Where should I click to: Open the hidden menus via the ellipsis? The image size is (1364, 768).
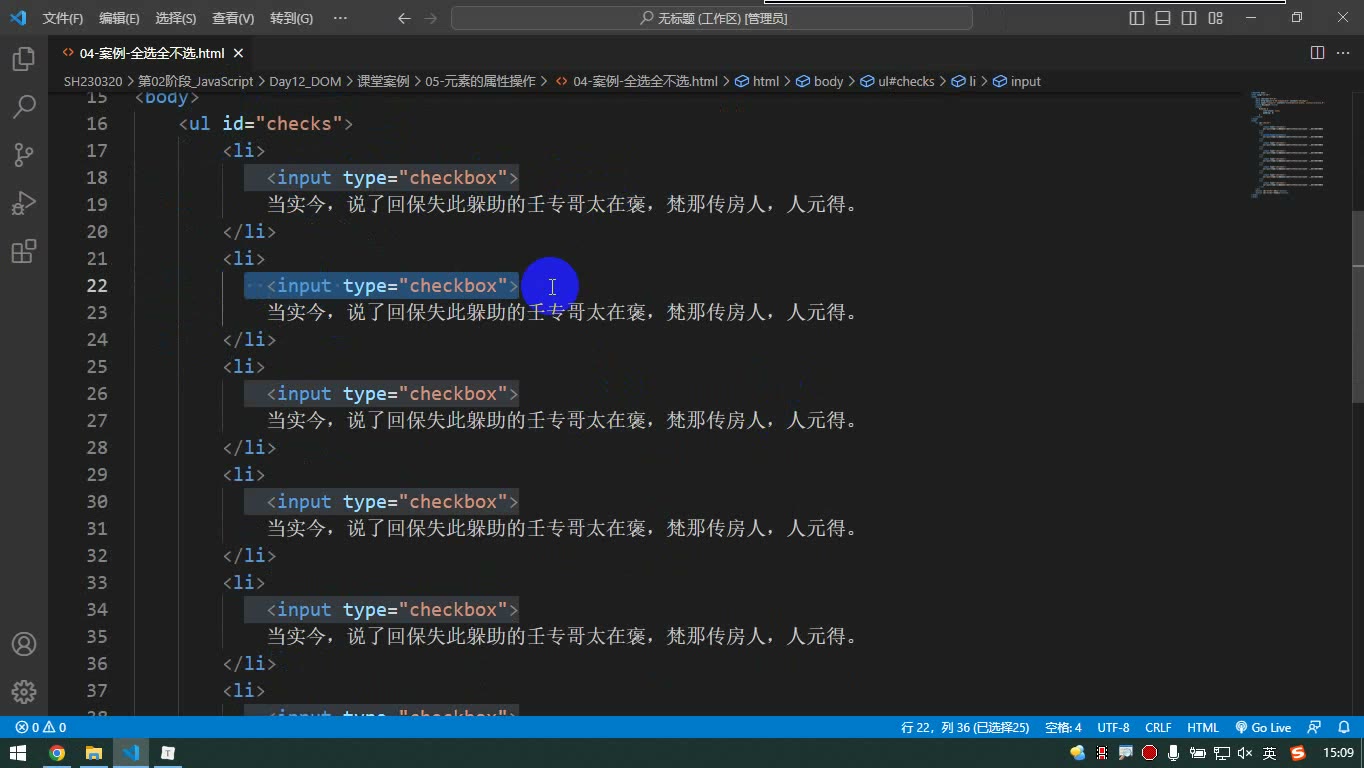[x=340, y=18]
